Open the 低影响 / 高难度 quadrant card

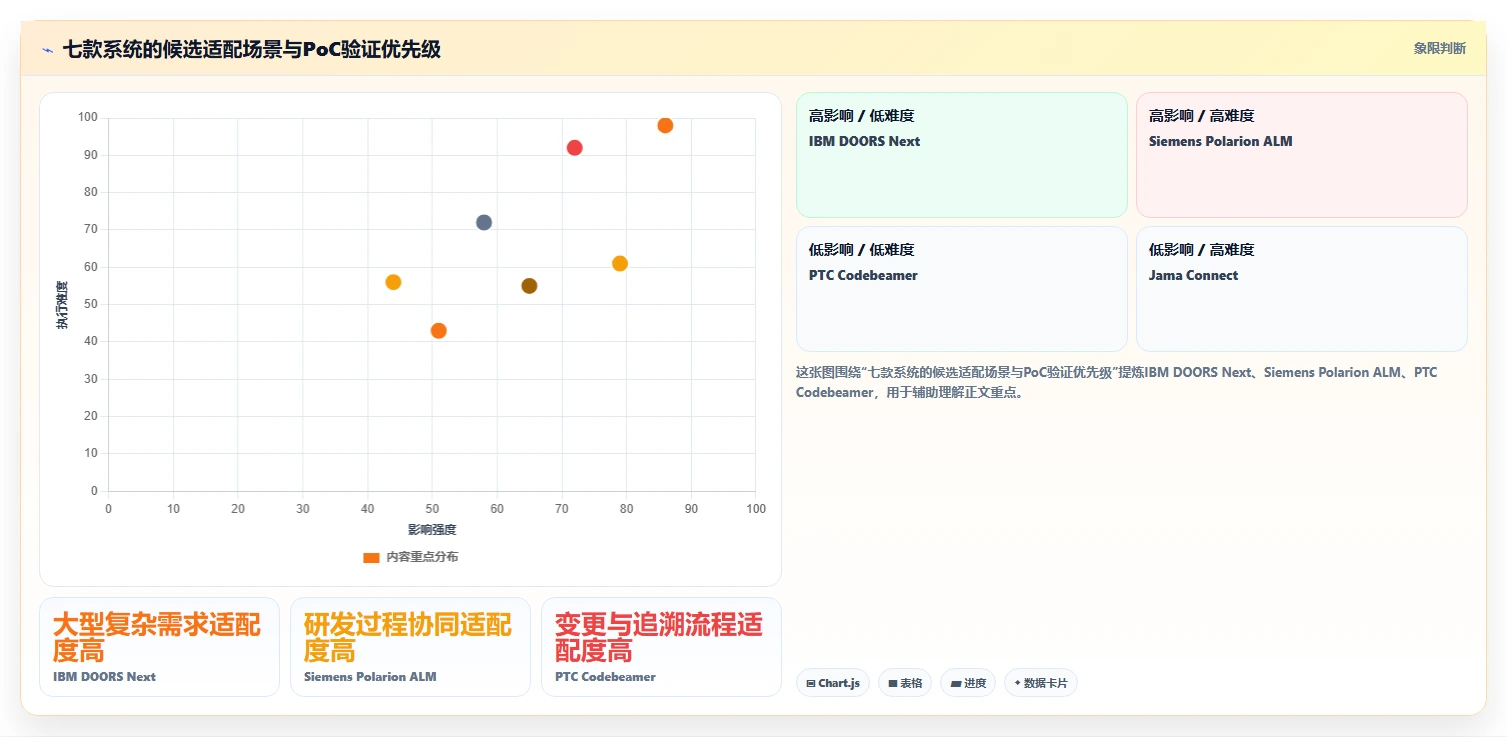[1302, 289]
